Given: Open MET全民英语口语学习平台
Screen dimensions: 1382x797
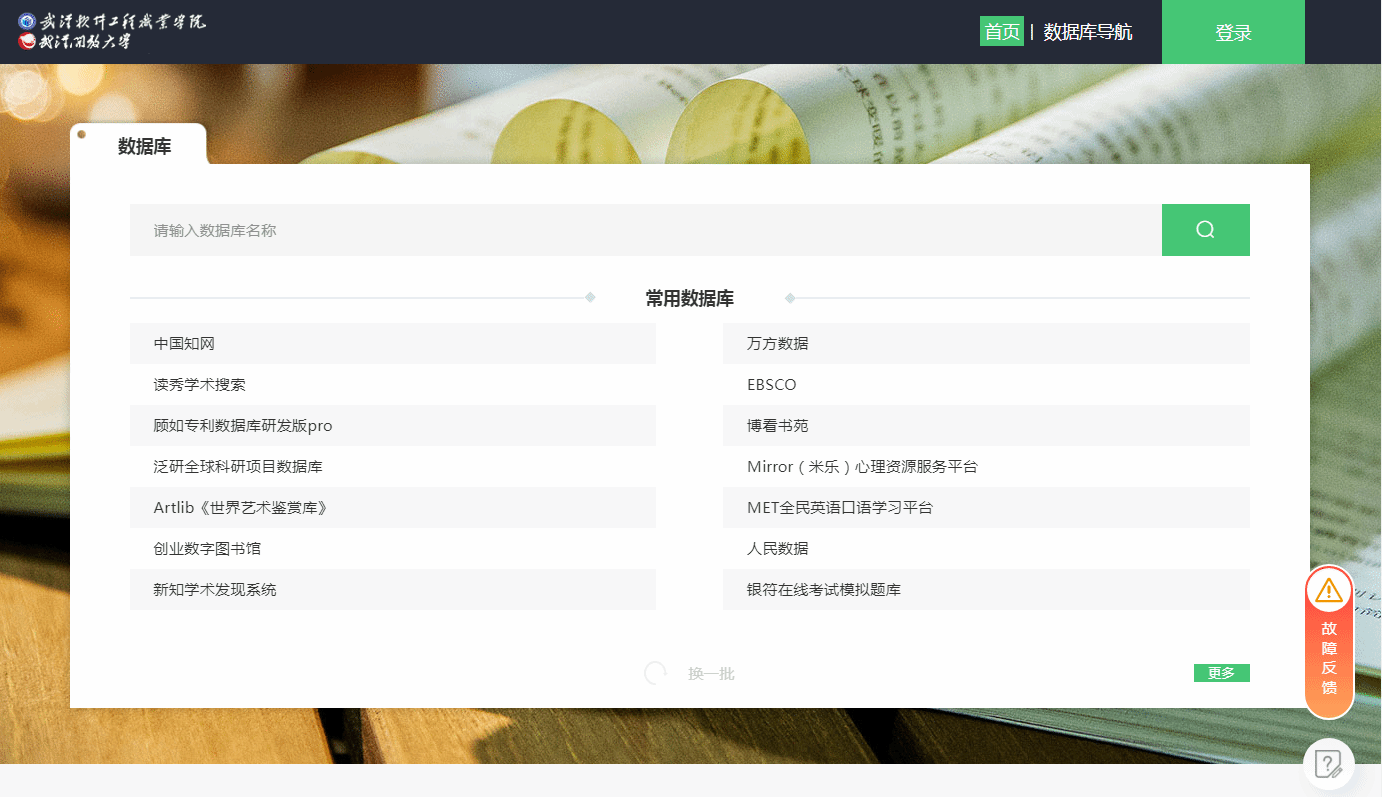Looking at the screenshot, I should (x=840, y=508).
